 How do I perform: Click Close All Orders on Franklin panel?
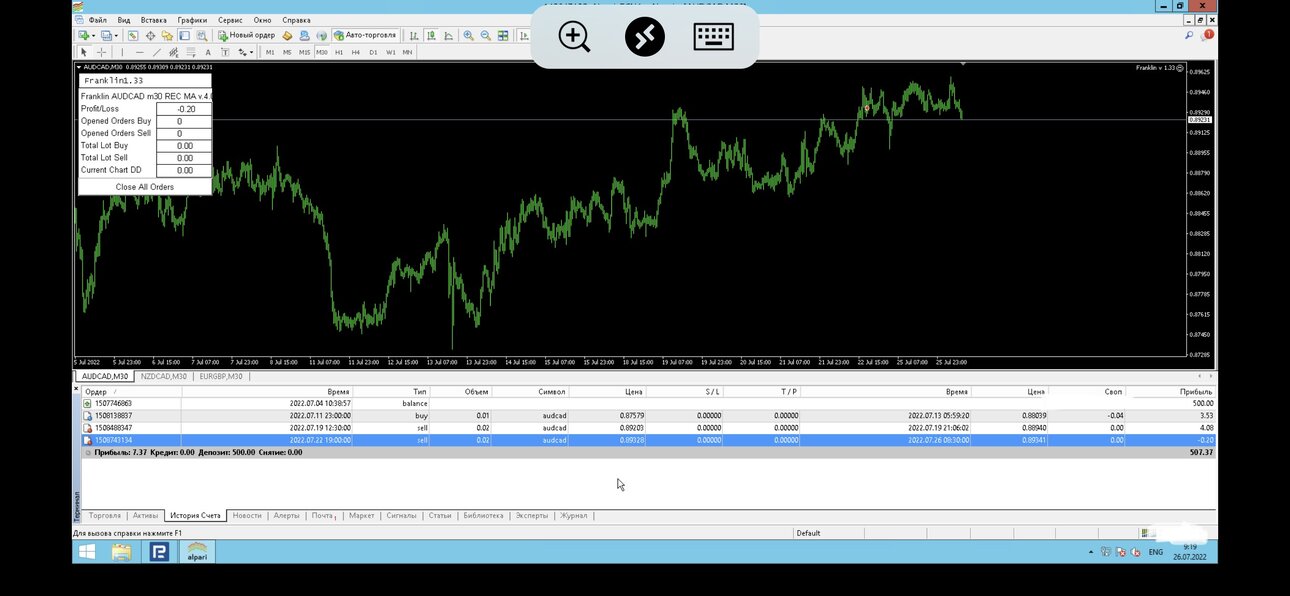(145, 187)
